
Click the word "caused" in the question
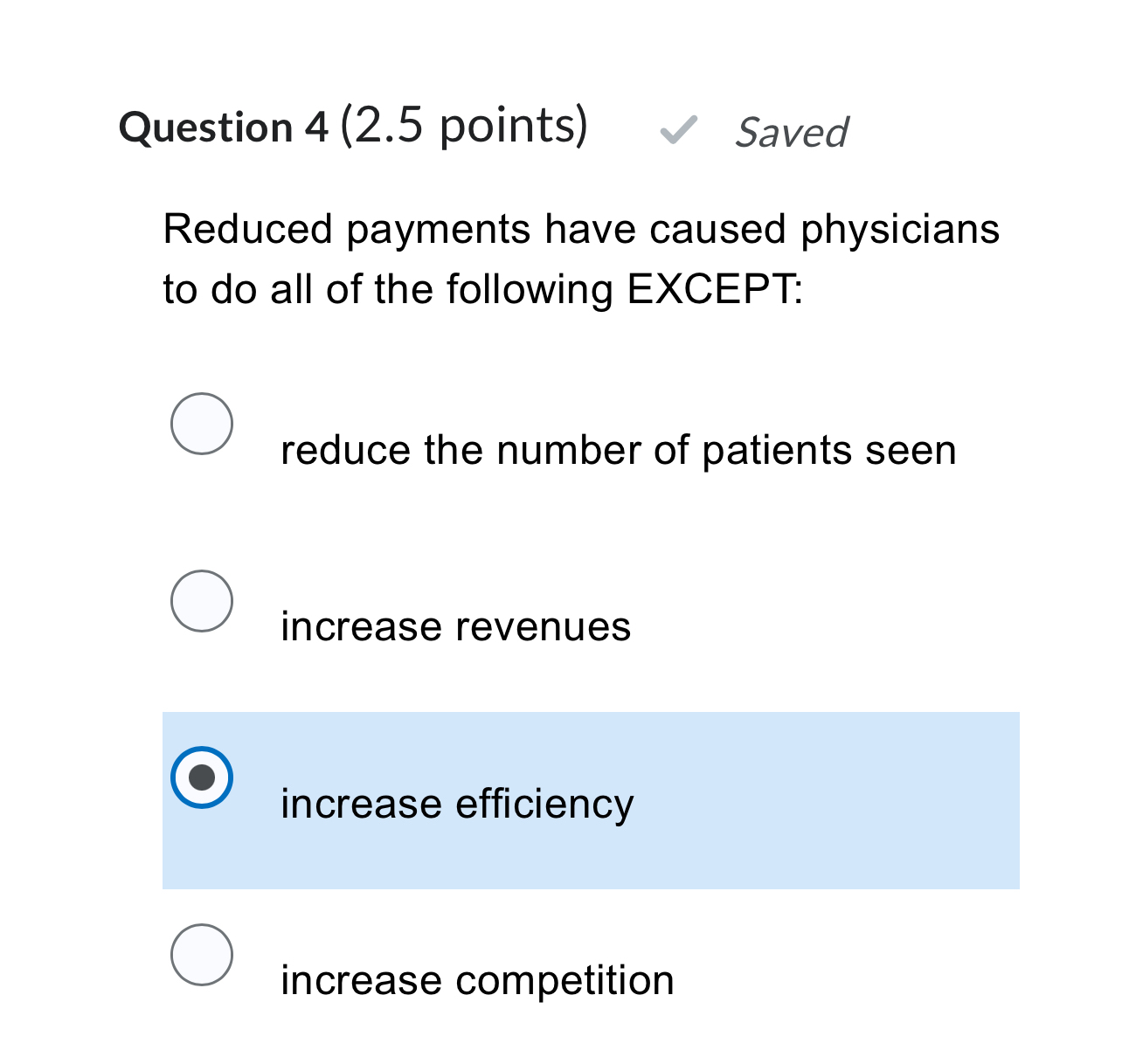tap(717, 230)
